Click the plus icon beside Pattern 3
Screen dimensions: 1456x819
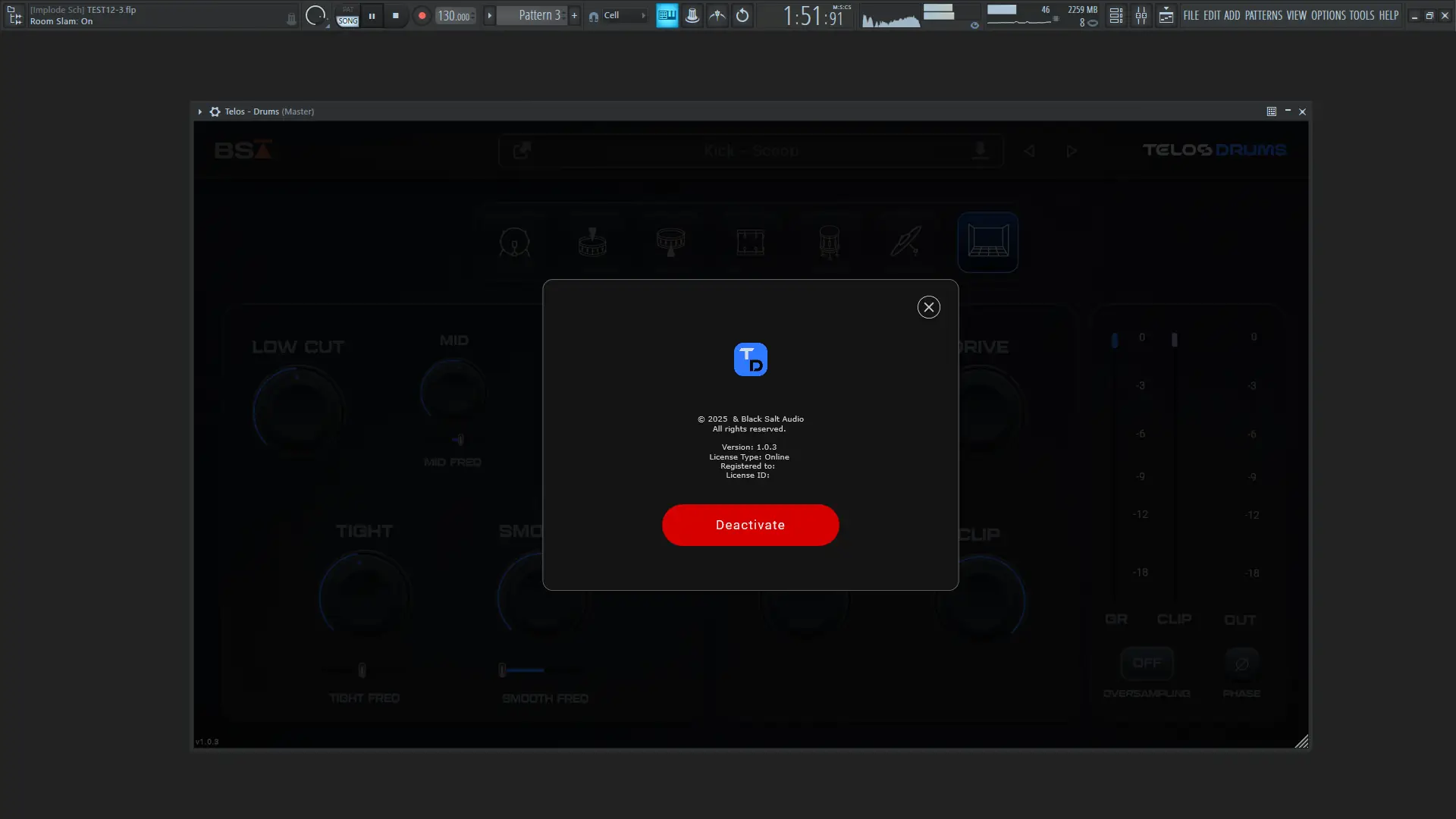[x=574, y=15]
